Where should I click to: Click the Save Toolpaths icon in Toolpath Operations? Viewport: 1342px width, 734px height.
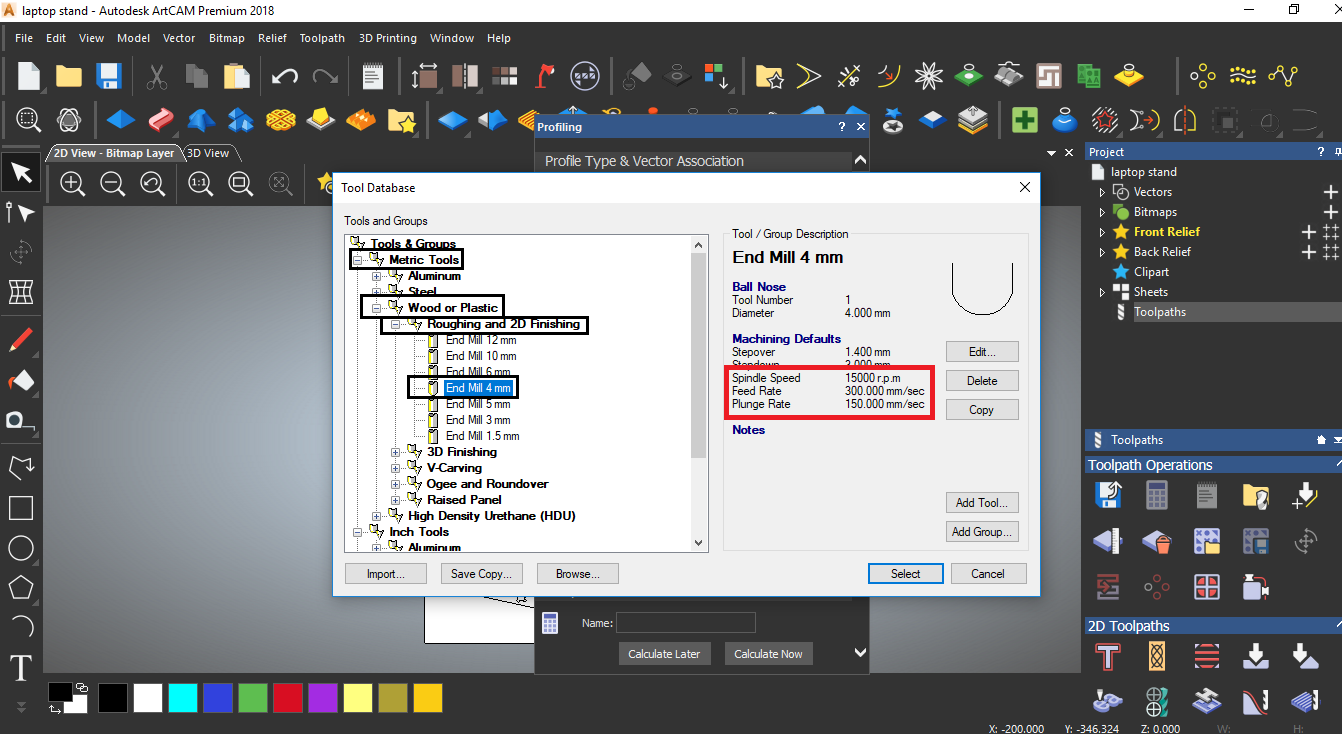[1107, 494]
